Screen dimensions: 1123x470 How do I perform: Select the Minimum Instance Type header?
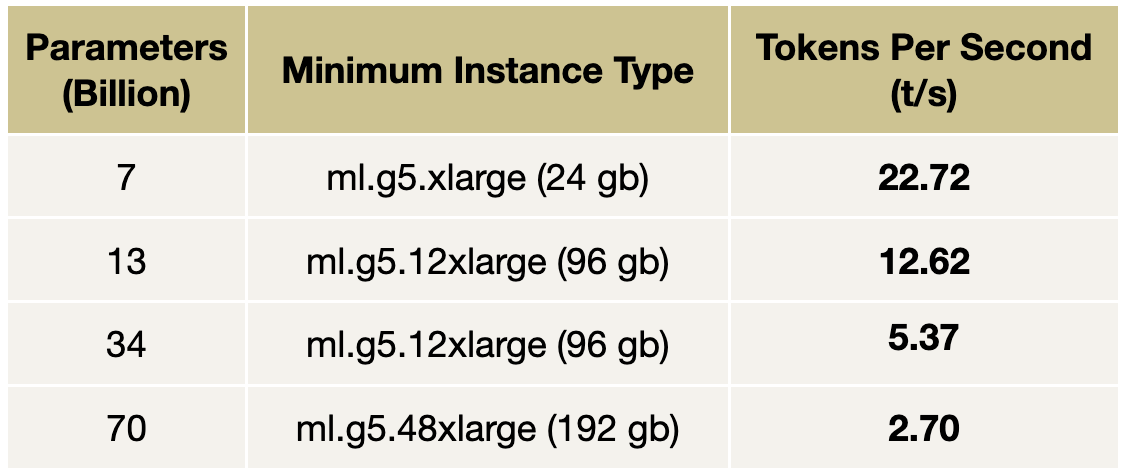(487, 71)
